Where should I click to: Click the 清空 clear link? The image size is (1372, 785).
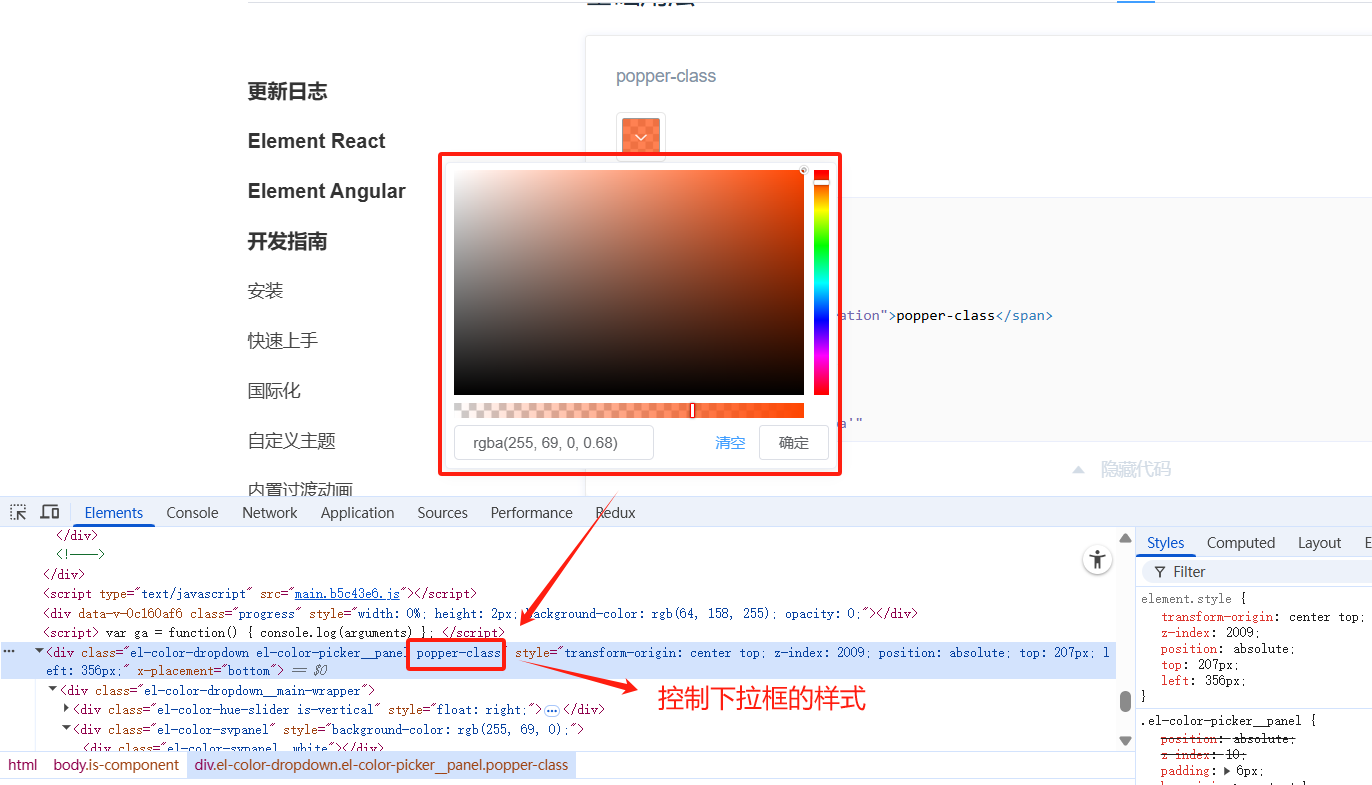[x=730, y=443]
